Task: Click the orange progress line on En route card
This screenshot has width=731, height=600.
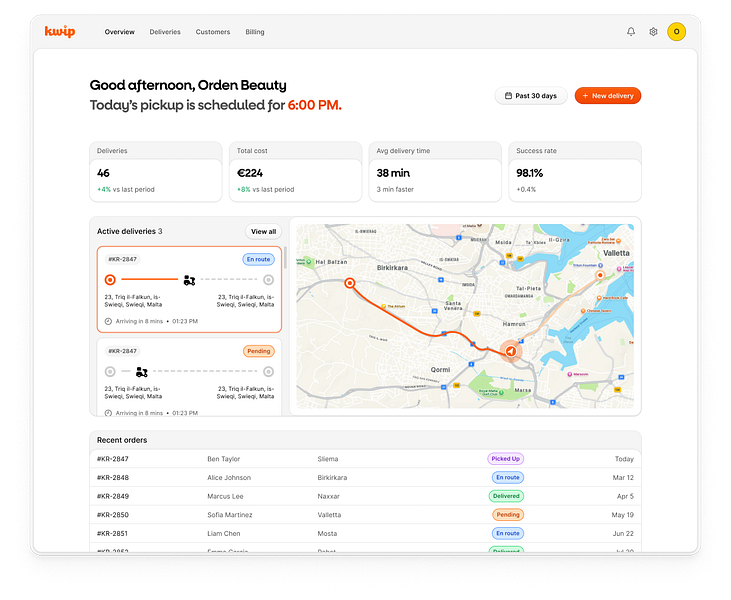Action: [150, 280]
